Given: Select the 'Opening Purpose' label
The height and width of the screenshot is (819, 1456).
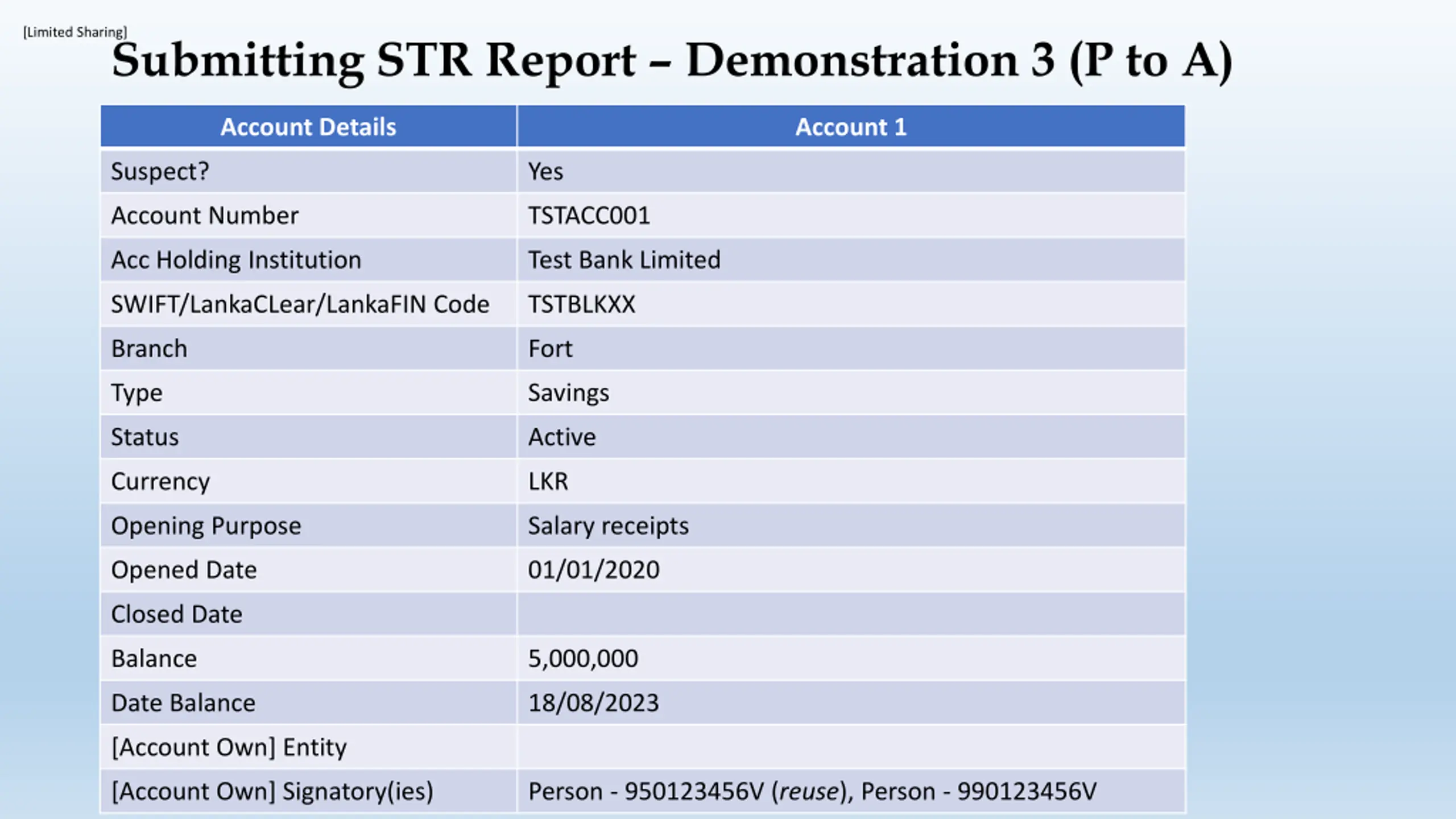Looking at the screenshot, I should (206, 526).
